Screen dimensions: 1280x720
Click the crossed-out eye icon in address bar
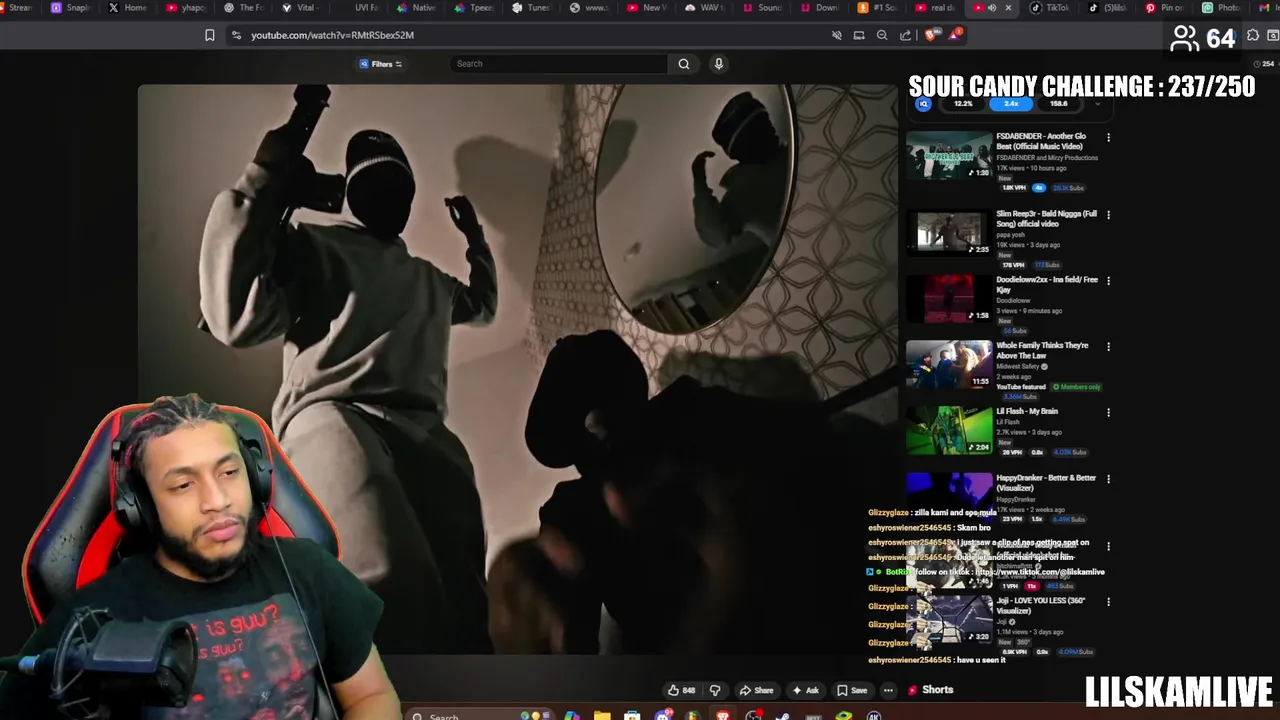837,35
